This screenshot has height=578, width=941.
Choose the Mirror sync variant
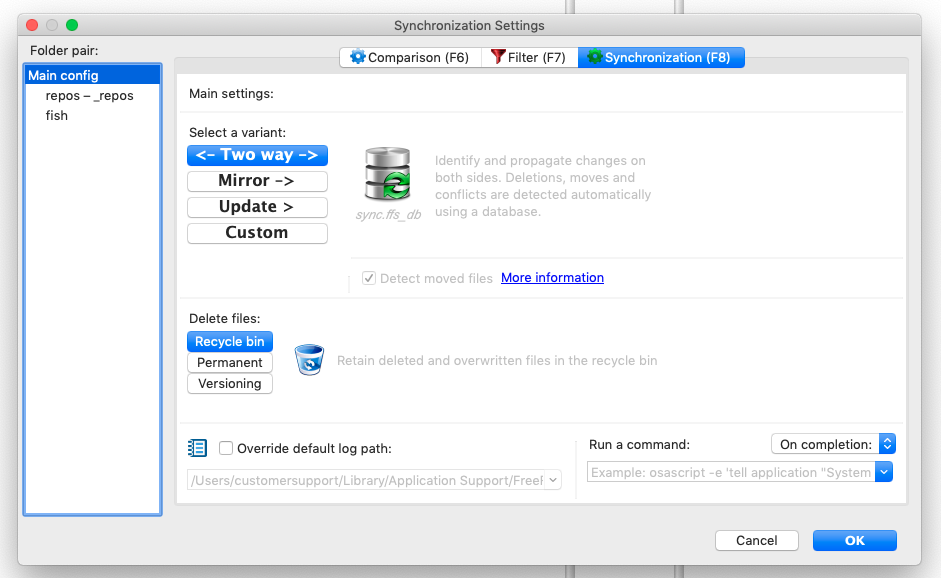[257, 181]
